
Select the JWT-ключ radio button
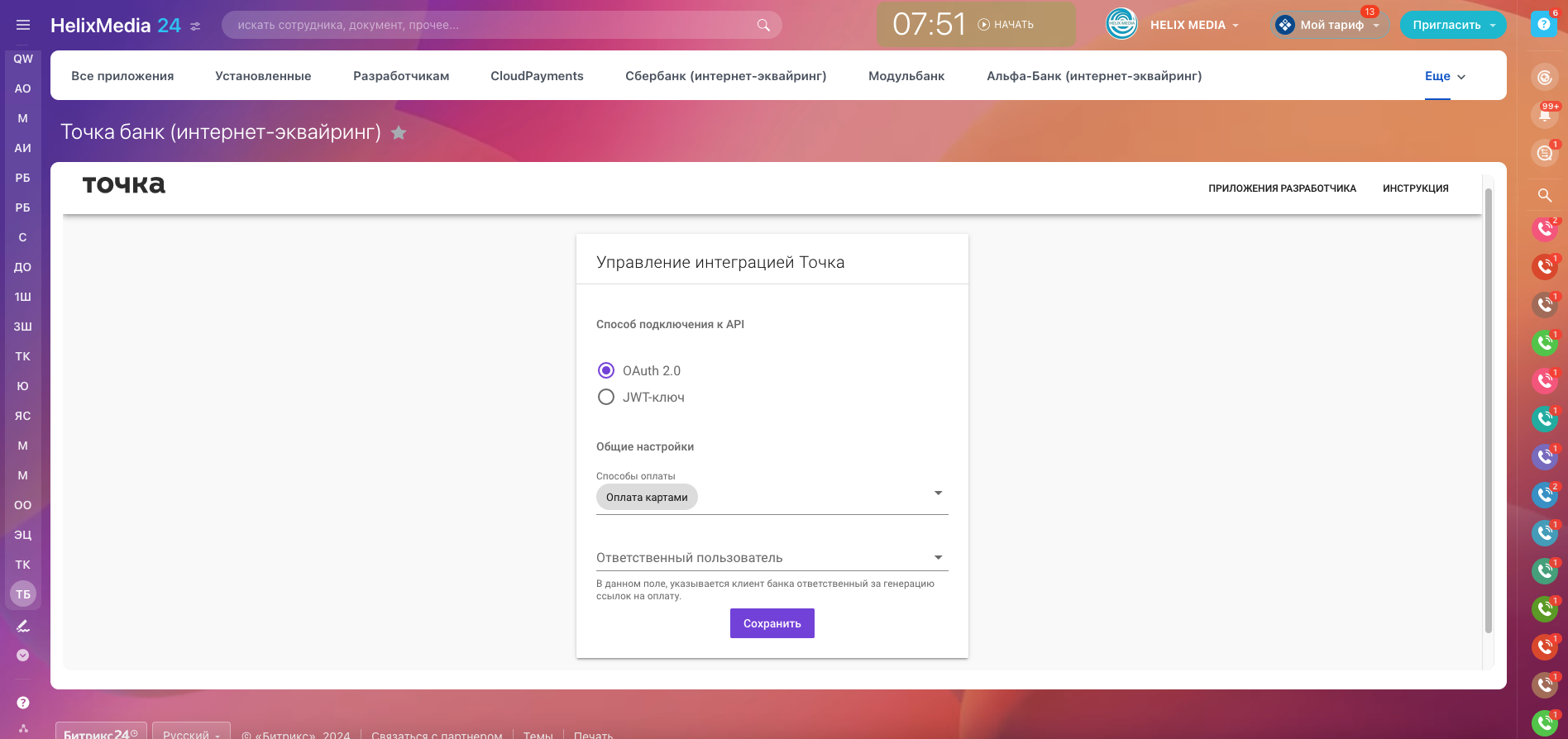pyautogui.click(x=606, y=397)
